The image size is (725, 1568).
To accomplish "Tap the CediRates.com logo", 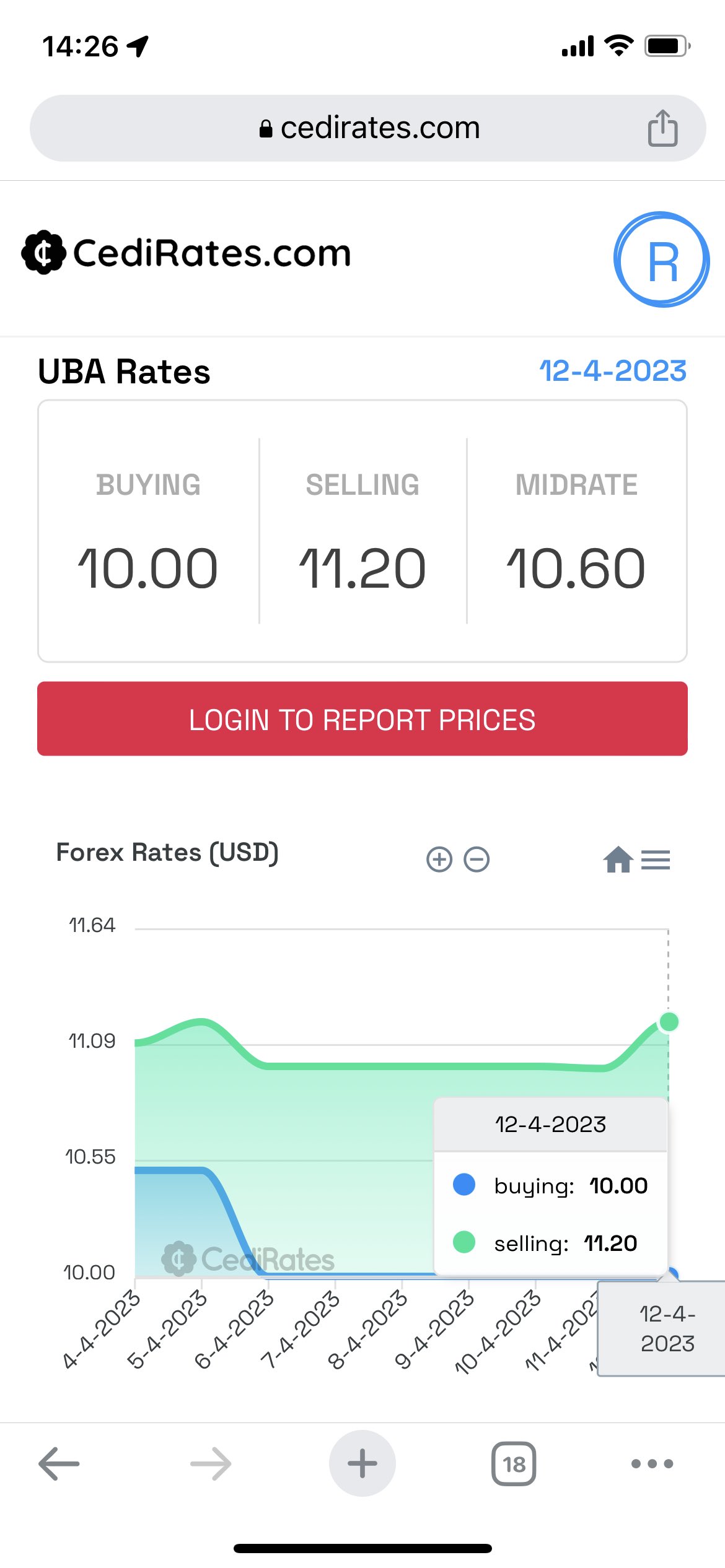I will [x=187, y=253].
